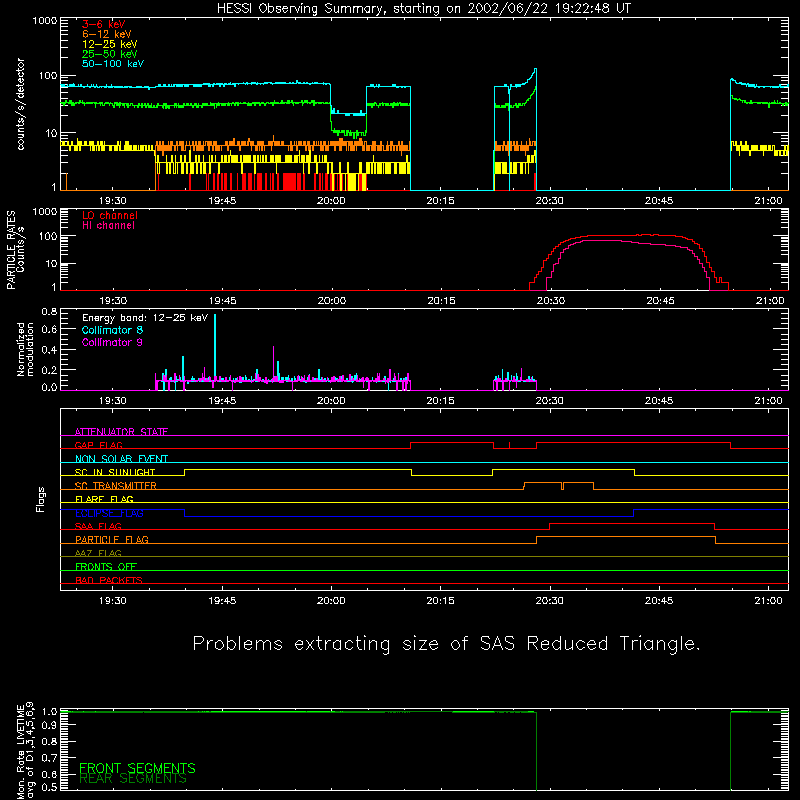
Task: Click the HESSI Observing Summary title text
Action: (424, 9)
